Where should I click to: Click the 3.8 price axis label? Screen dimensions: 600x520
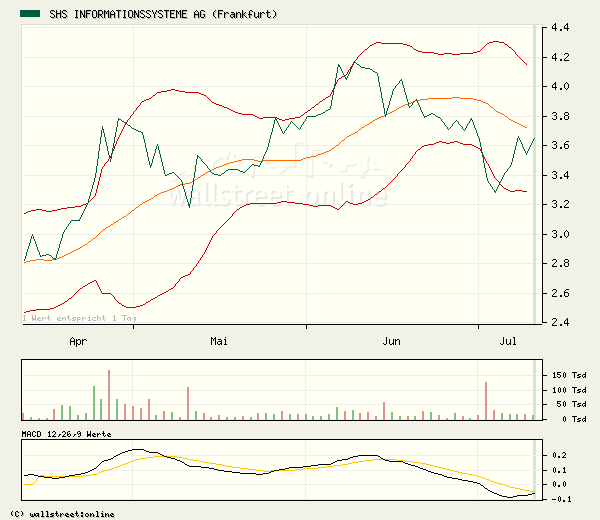click(x=560, y=116)
